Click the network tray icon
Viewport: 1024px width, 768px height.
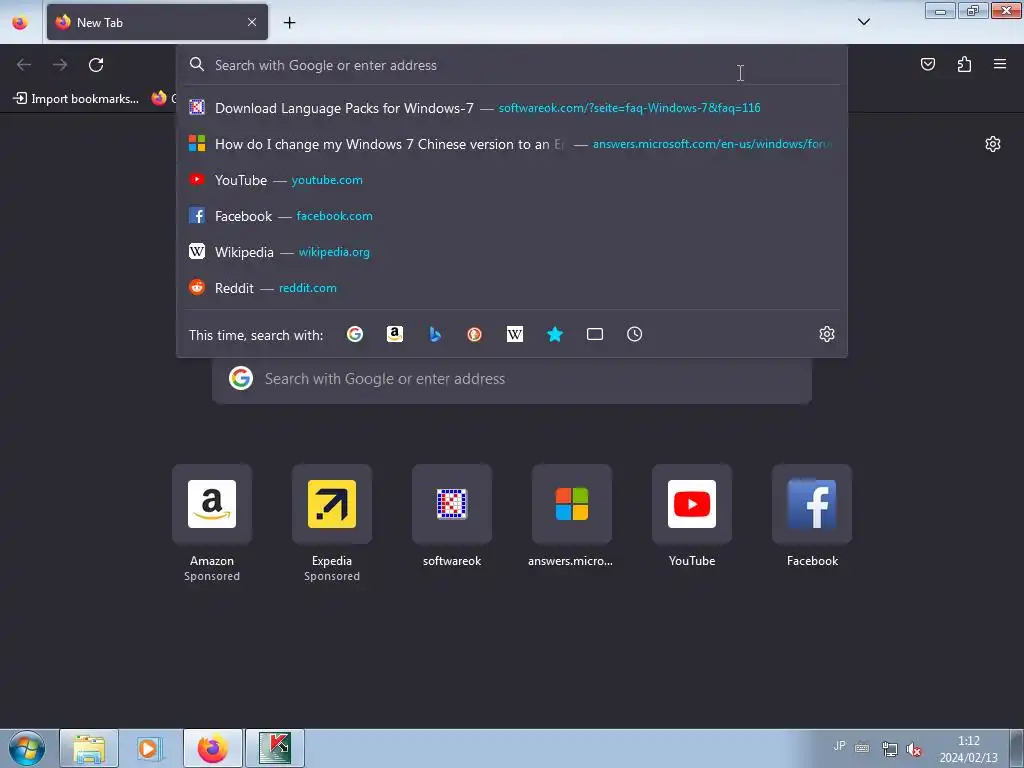[x=889, y=749]
